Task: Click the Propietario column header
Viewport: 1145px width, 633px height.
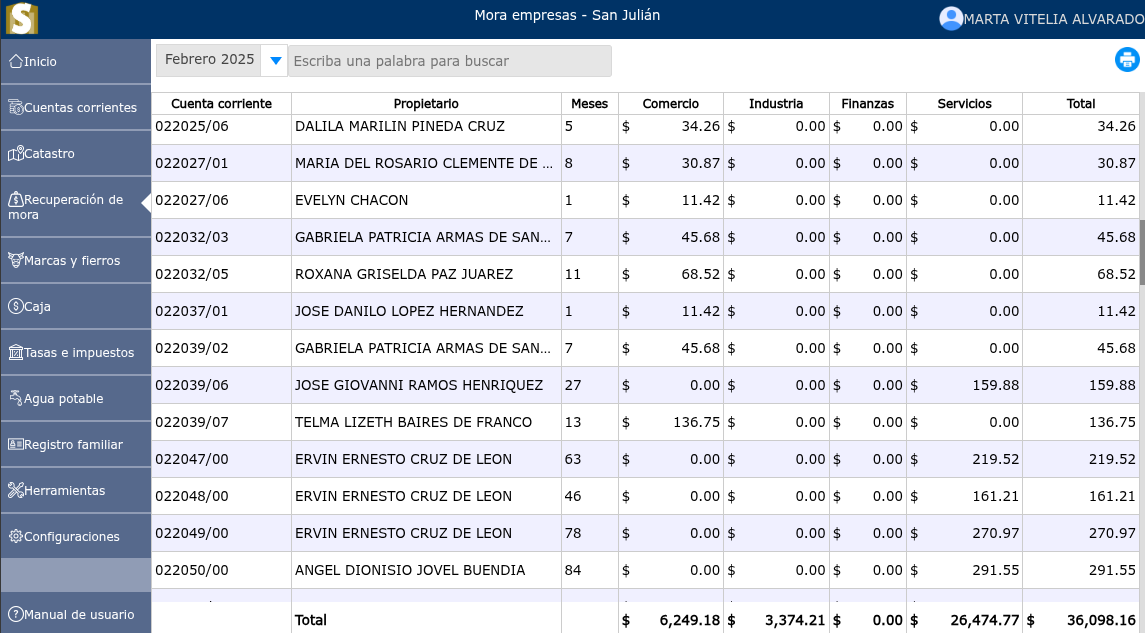Action: 425,103
